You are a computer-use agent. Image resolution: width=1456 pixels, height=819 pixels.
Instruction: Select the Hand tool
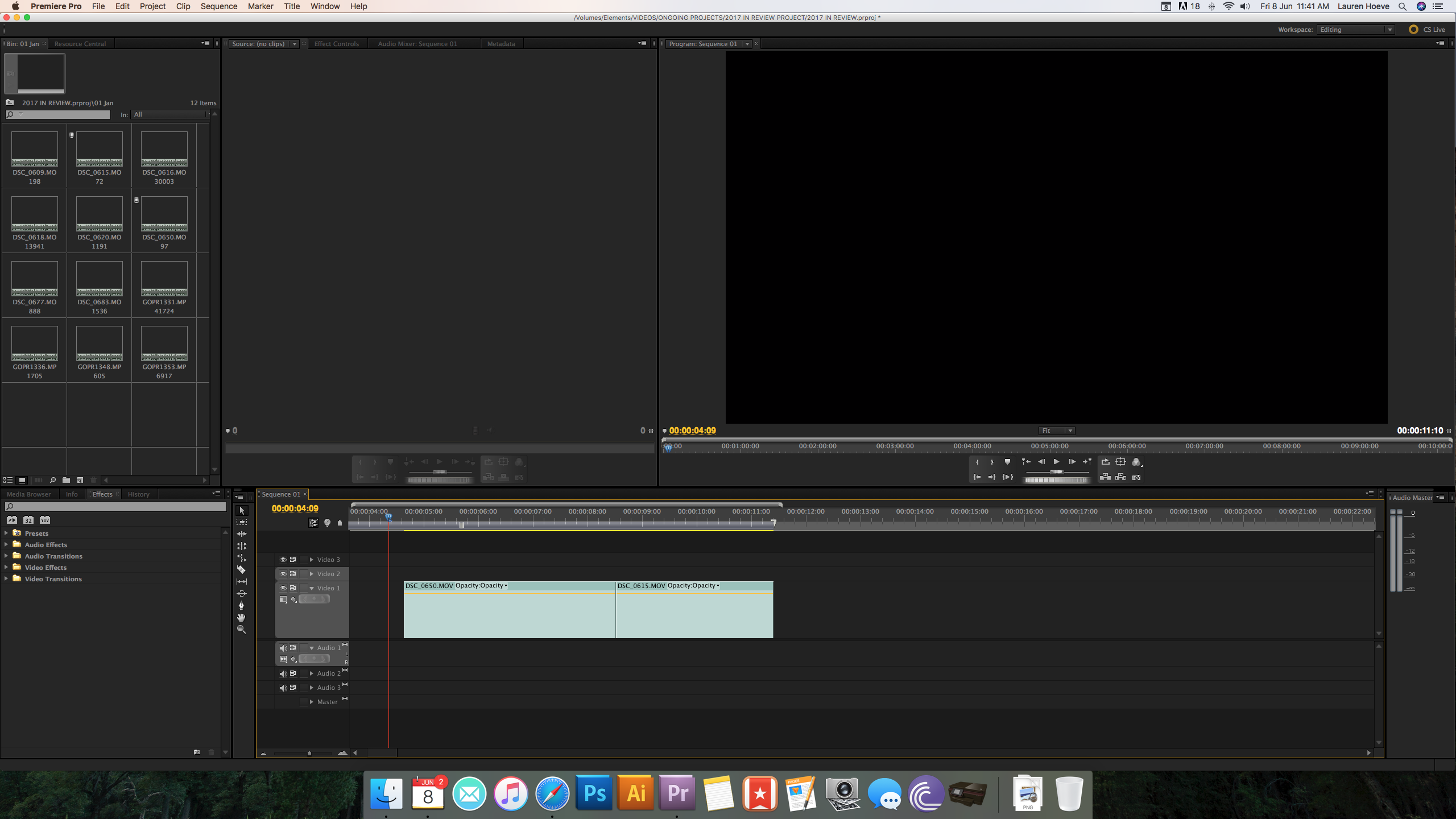pos(241,618)
